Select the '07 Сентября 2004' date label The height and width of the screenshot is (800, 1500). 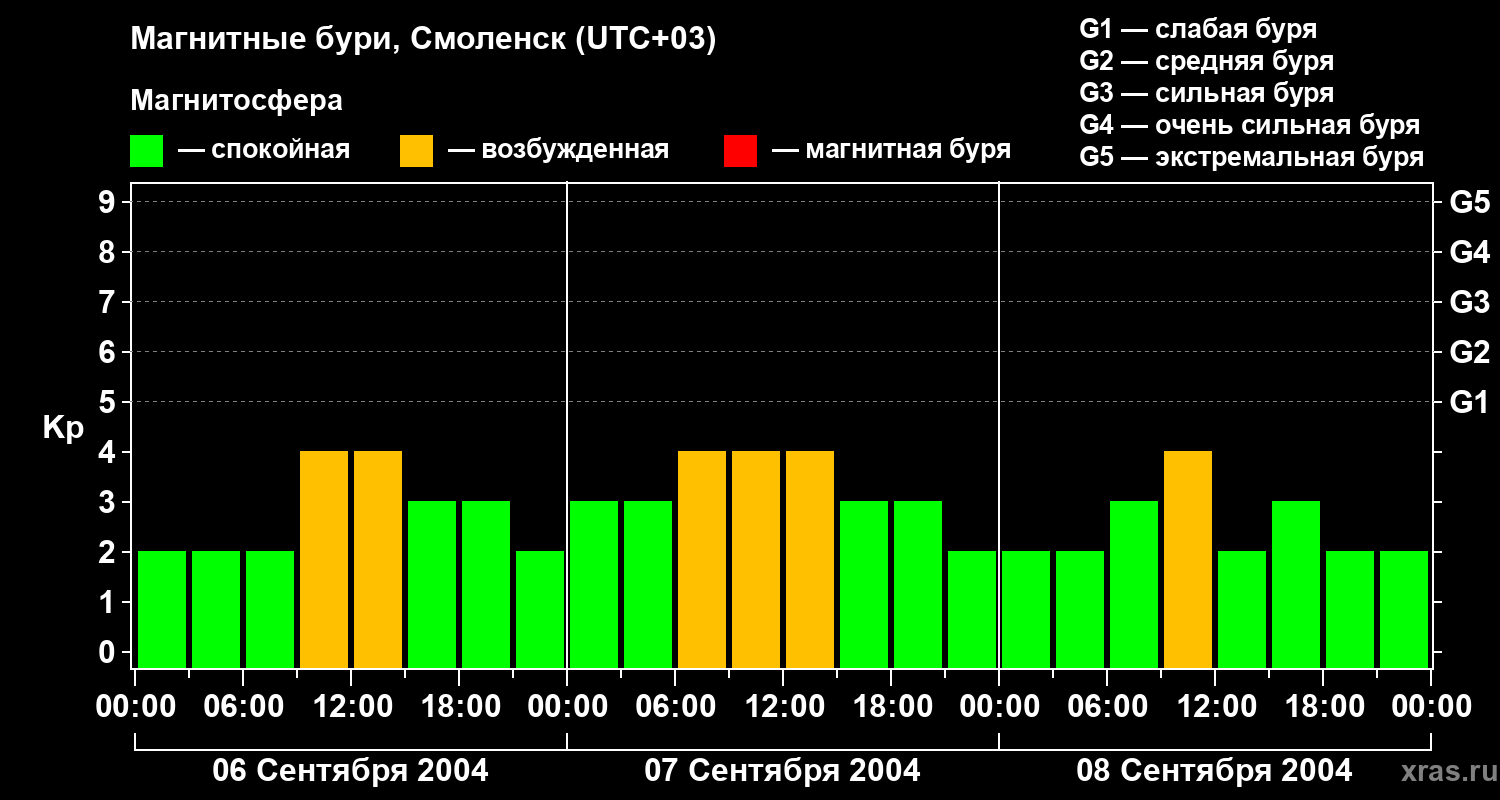point(783,771)
